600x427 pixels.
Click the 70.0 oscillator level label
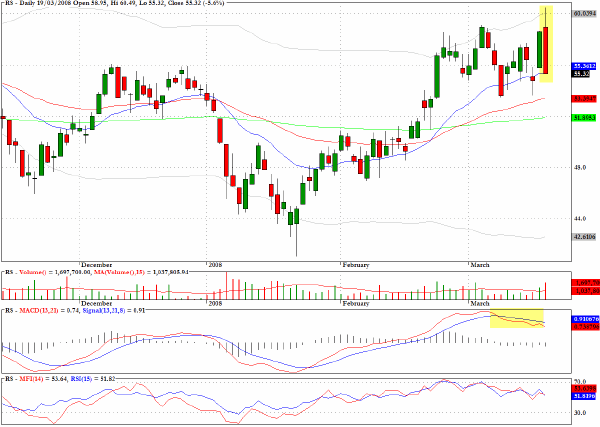580,381
